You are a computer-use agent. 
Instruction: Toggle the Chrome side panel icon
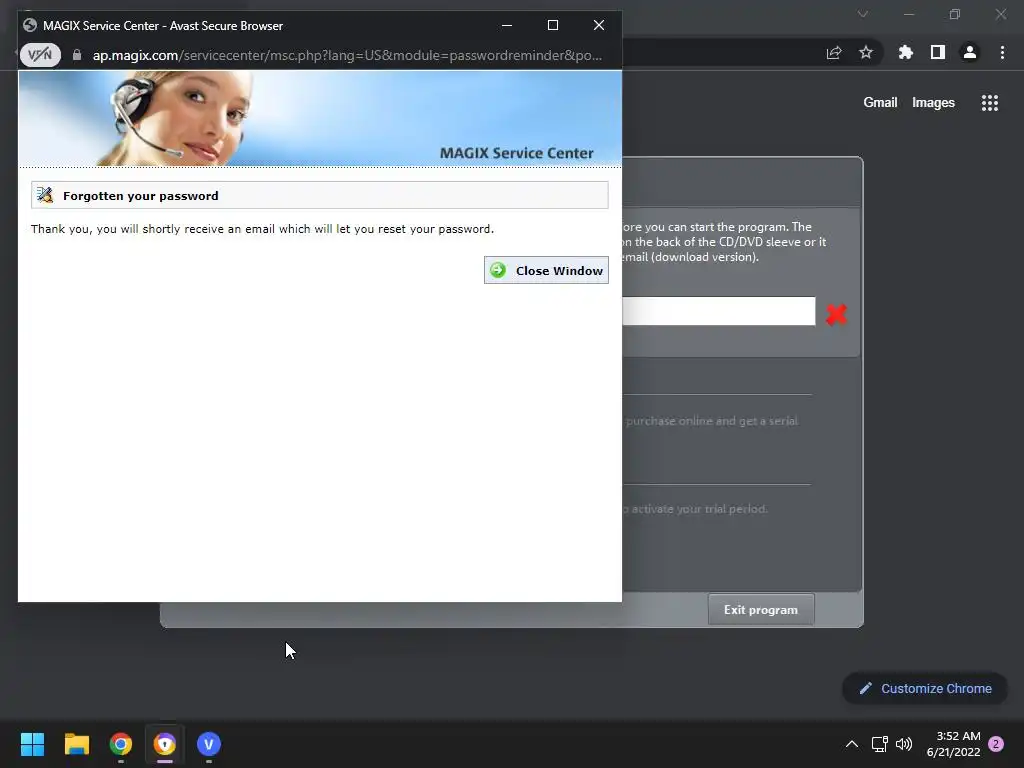pyautogui.click(x=937, y=52)
